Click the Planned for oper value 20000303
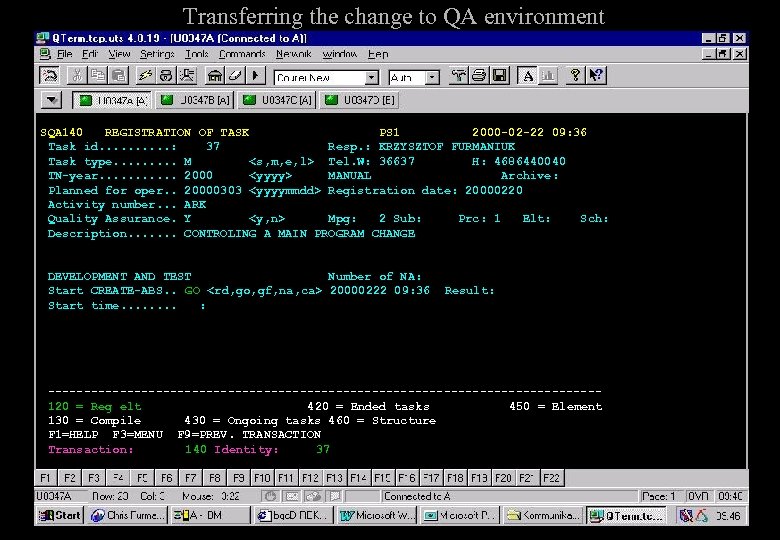Screen dimensions: 780x540 pyautogui.click(x=213, y=190)
